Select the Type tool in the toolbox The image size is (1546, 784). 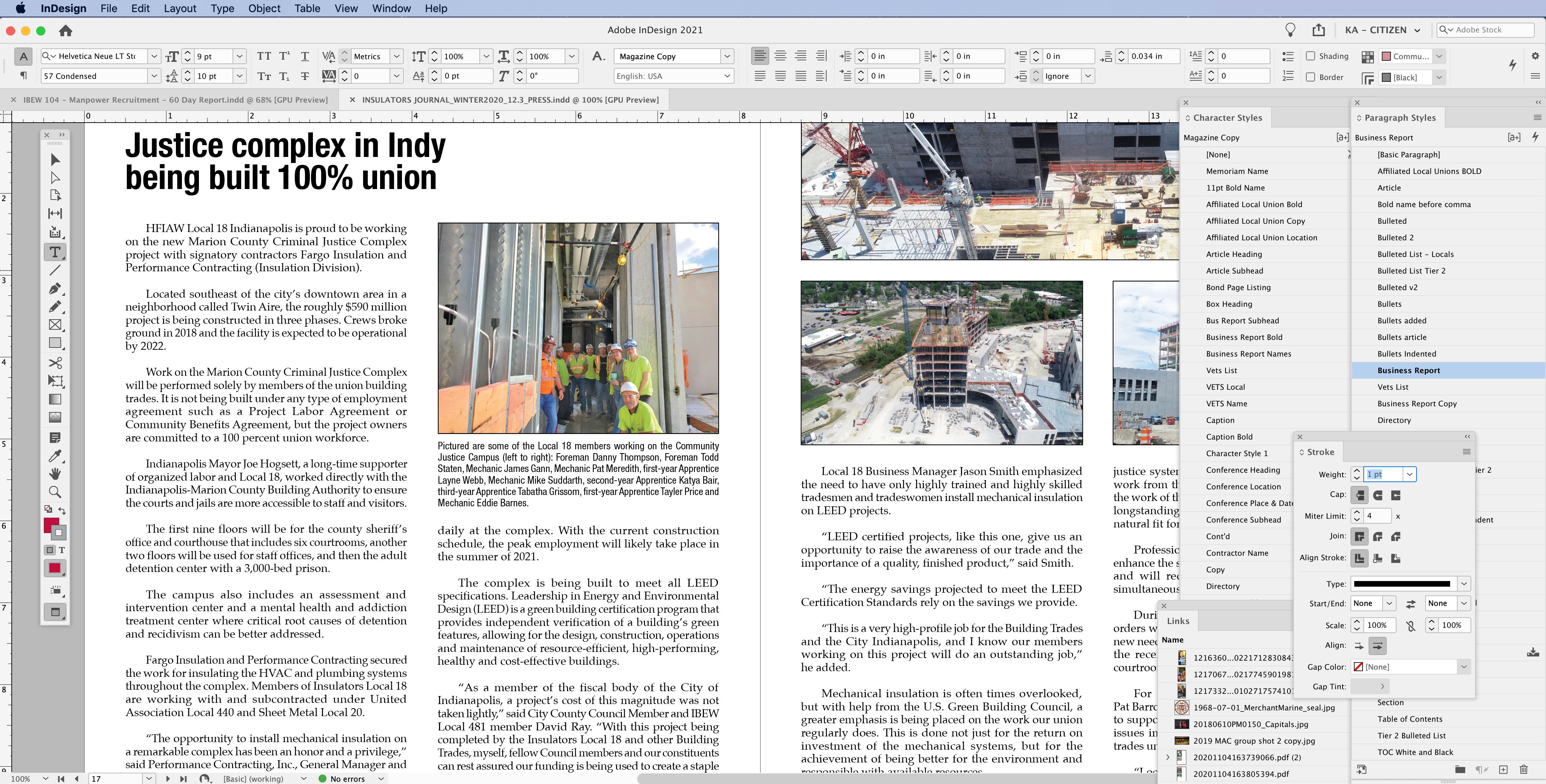pos(55,252)
